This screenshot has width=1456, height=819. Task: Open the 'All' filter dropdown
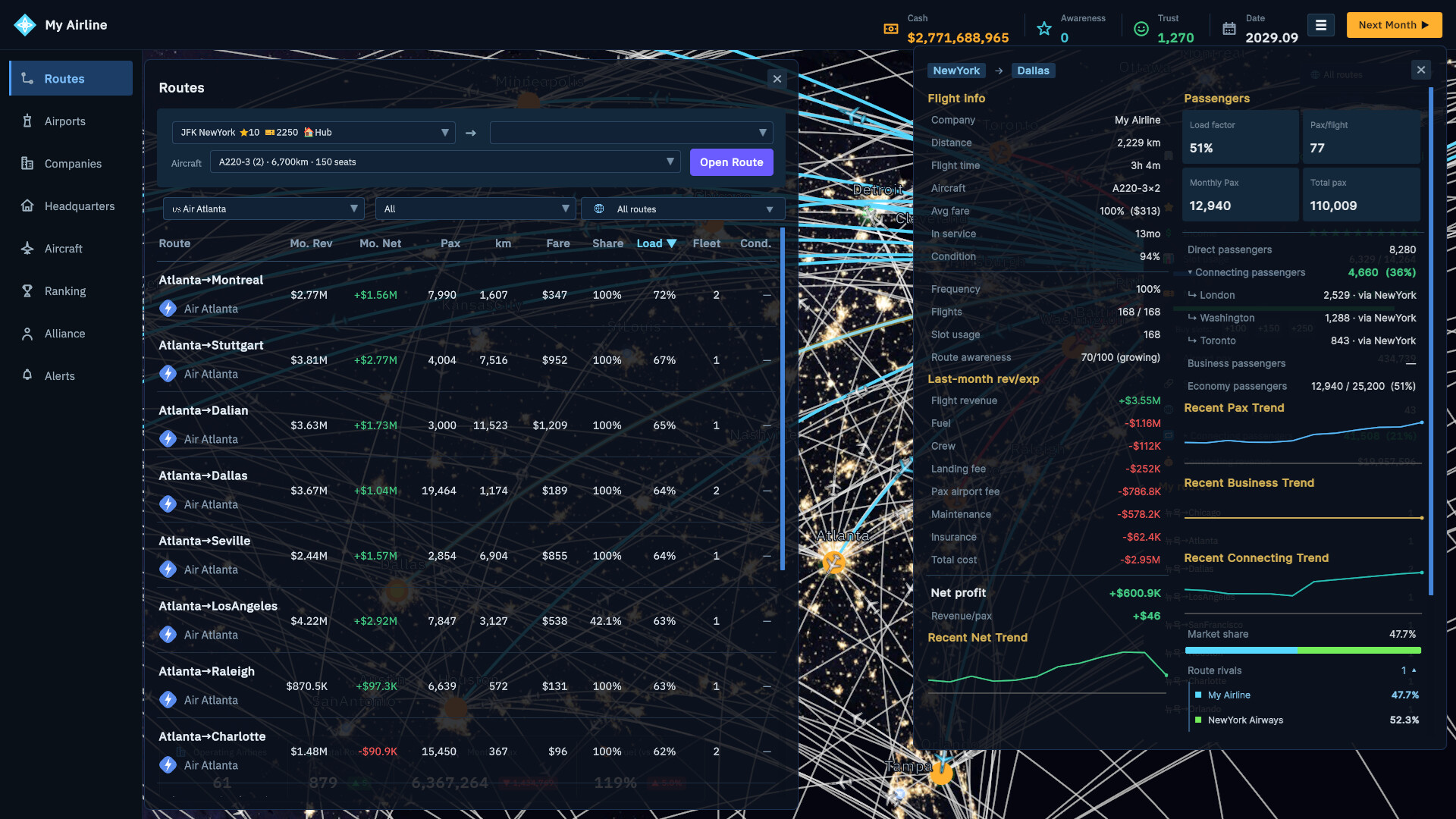[475, 209]
